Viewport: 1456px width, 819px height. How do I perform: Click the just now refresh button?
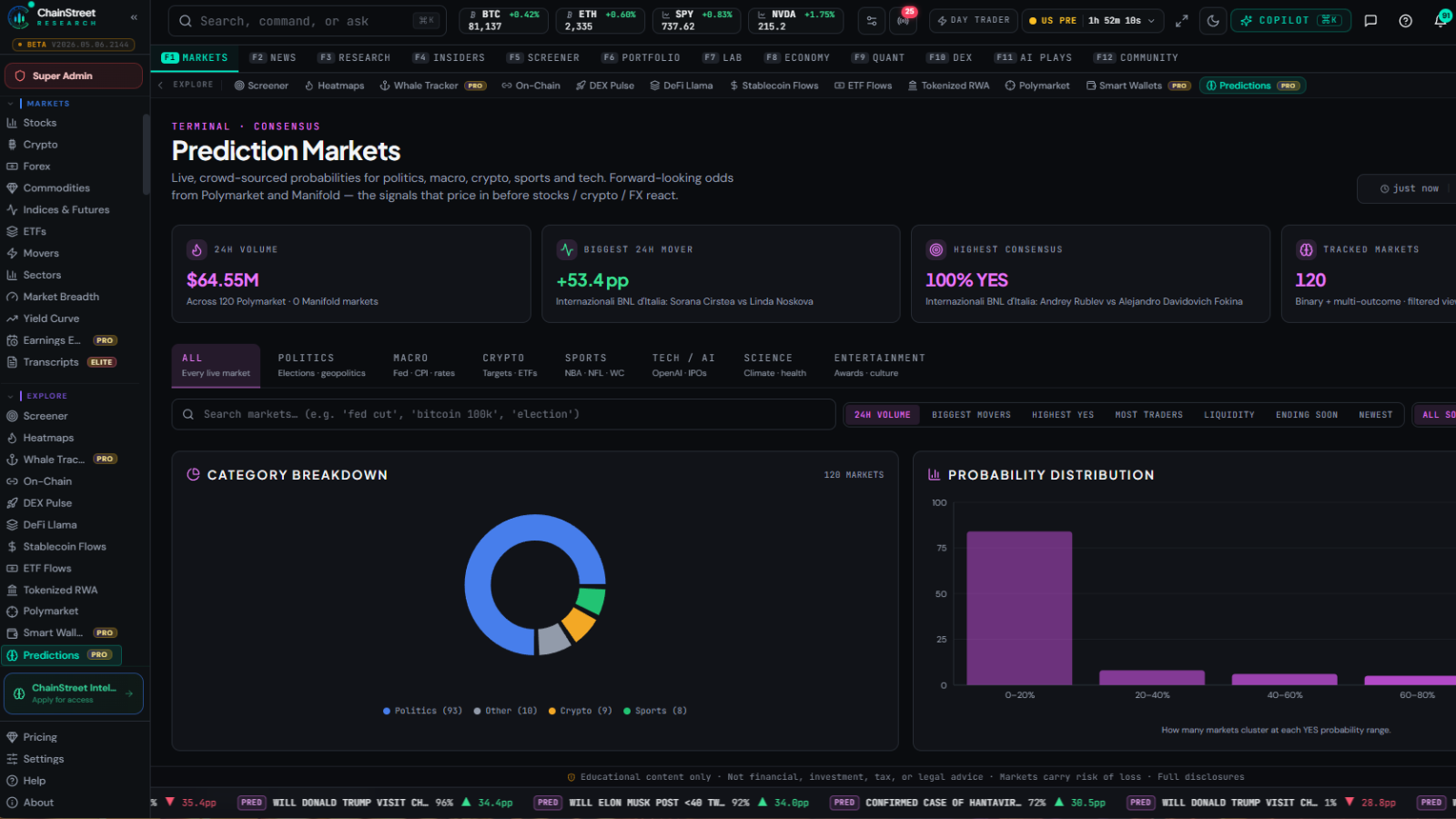coord(1409,188)
